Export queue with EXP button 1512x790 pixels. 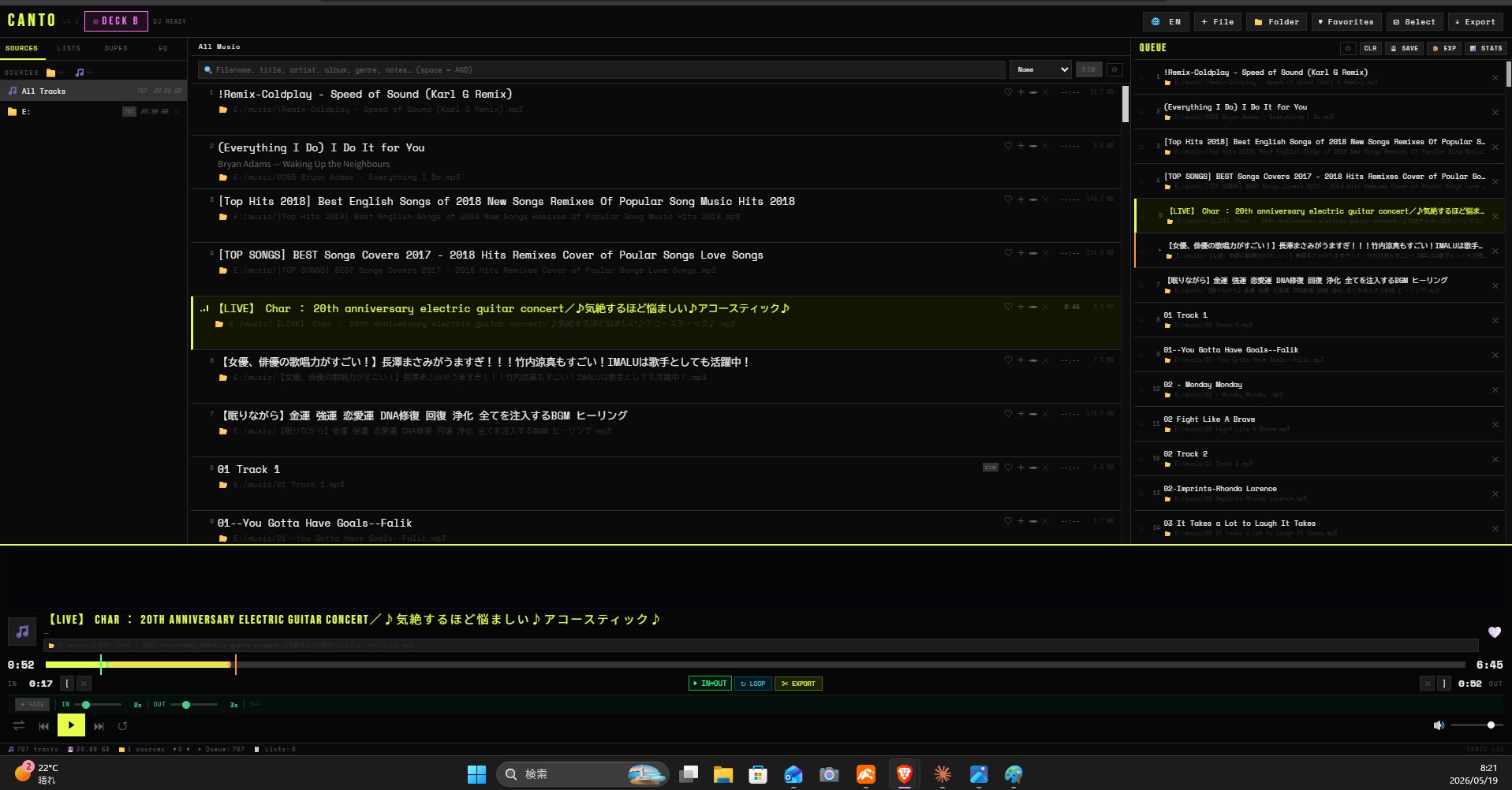[x=1444, y=48]
